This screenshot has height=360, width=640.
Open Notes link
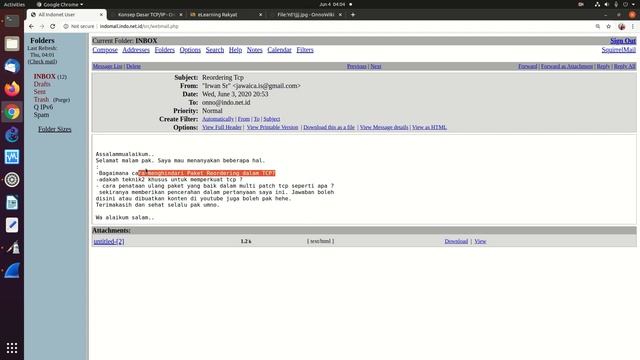(254, 50)
